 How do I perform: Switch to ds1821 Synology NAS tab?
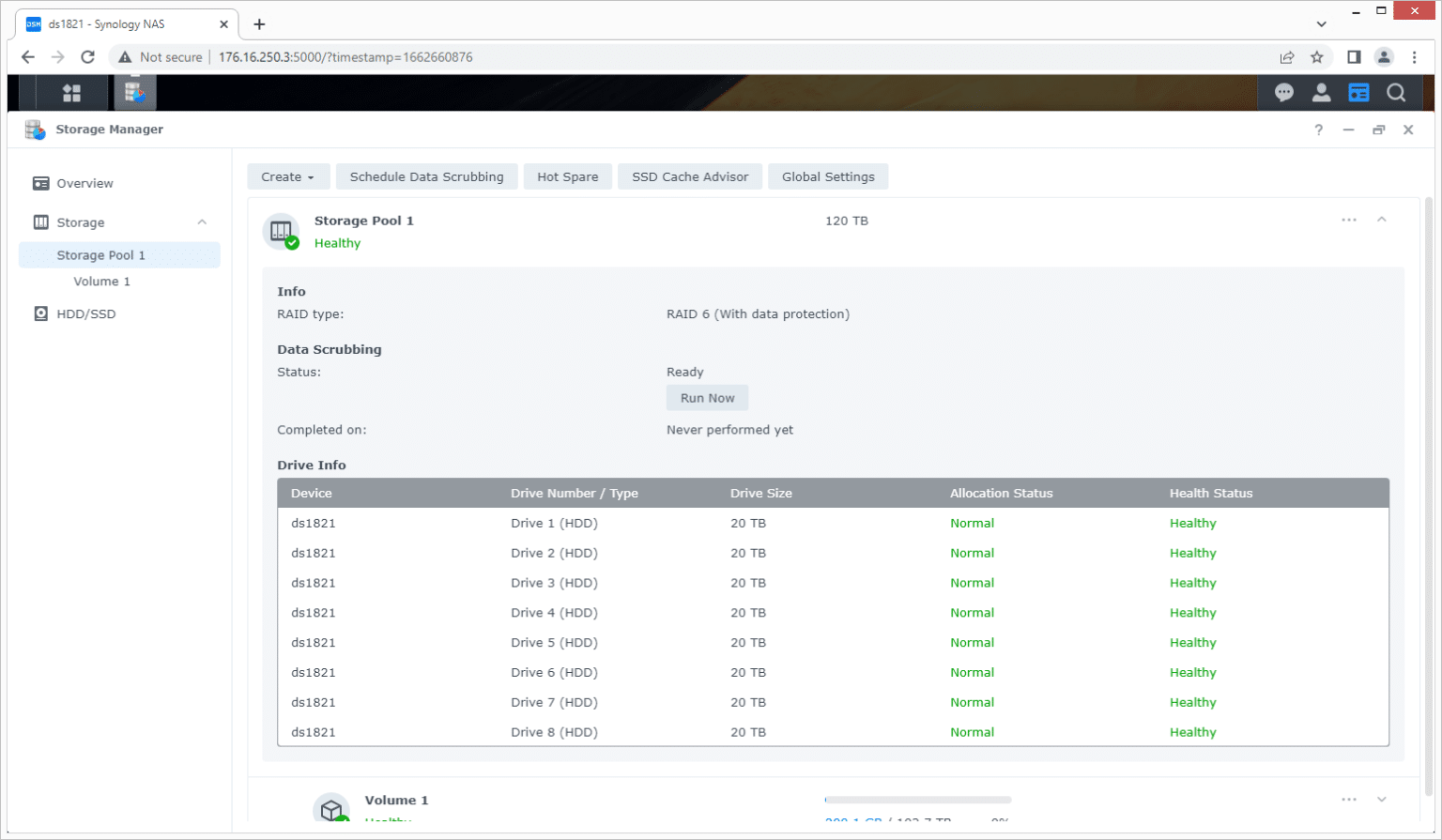pos(127,24)
